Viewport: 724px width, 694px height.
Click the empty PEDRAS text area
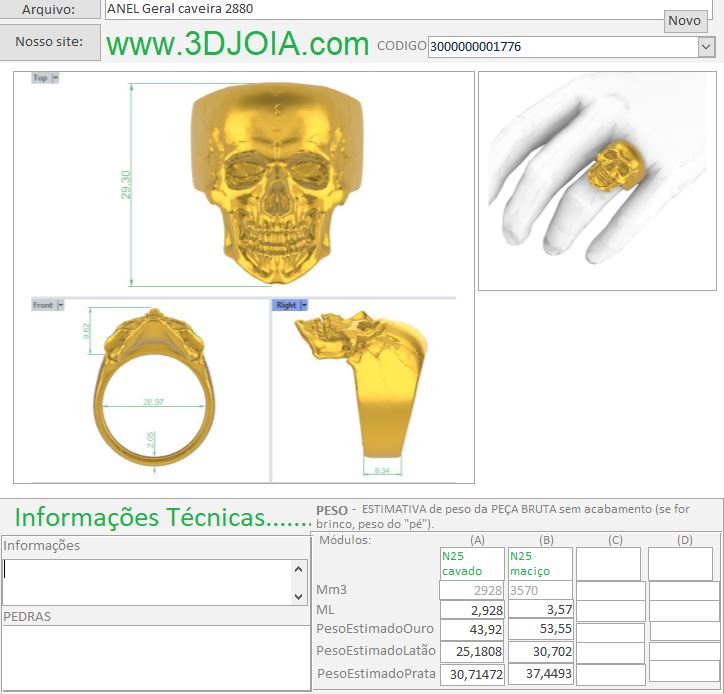pyautogui.click(x=155, y=655)
